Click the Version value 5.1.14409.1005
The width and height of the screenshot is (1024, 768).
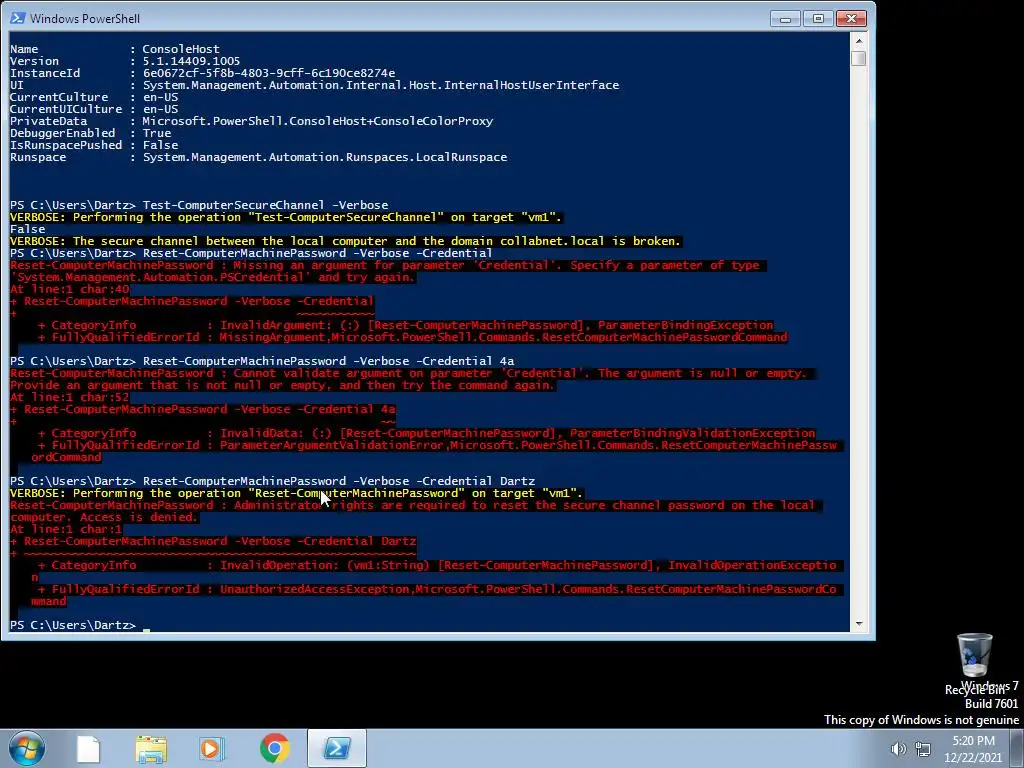(x=191, y=61)
